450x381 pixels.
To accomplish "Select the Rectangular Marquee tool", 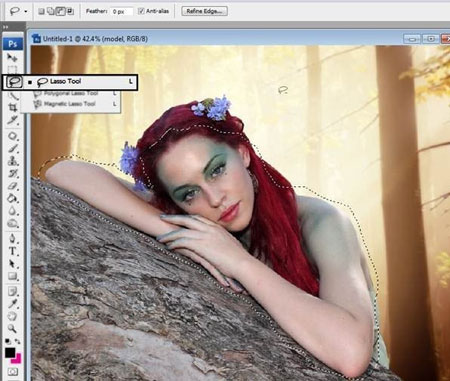I will point(12,70).
